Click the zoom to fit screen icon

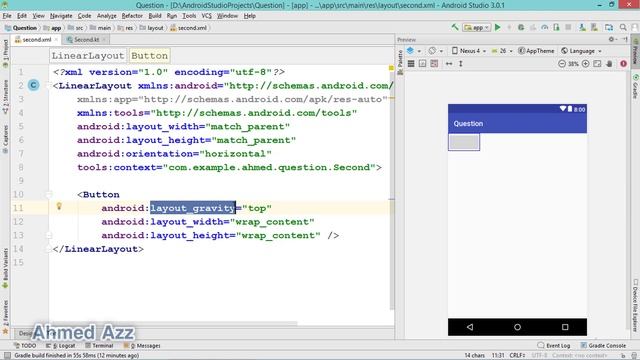597,64
